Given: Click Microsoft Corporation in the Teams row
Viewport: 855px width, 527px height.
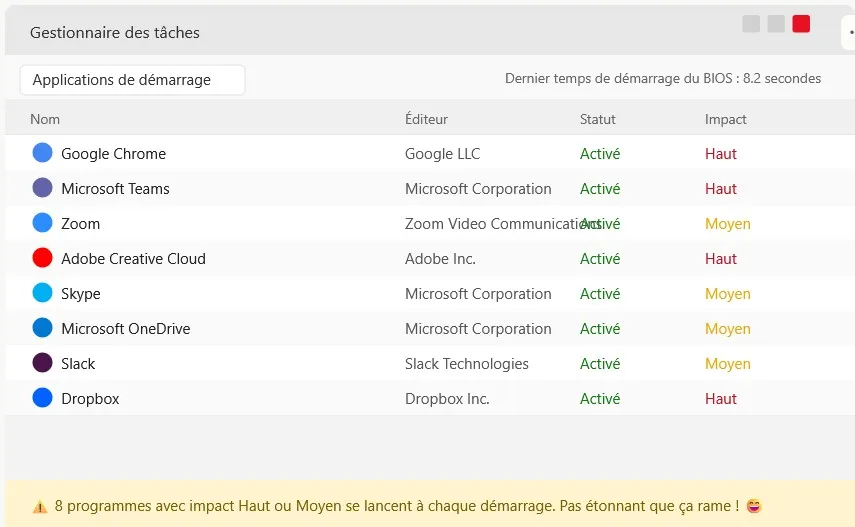Looking at the screenshot, I should [478, 189].
